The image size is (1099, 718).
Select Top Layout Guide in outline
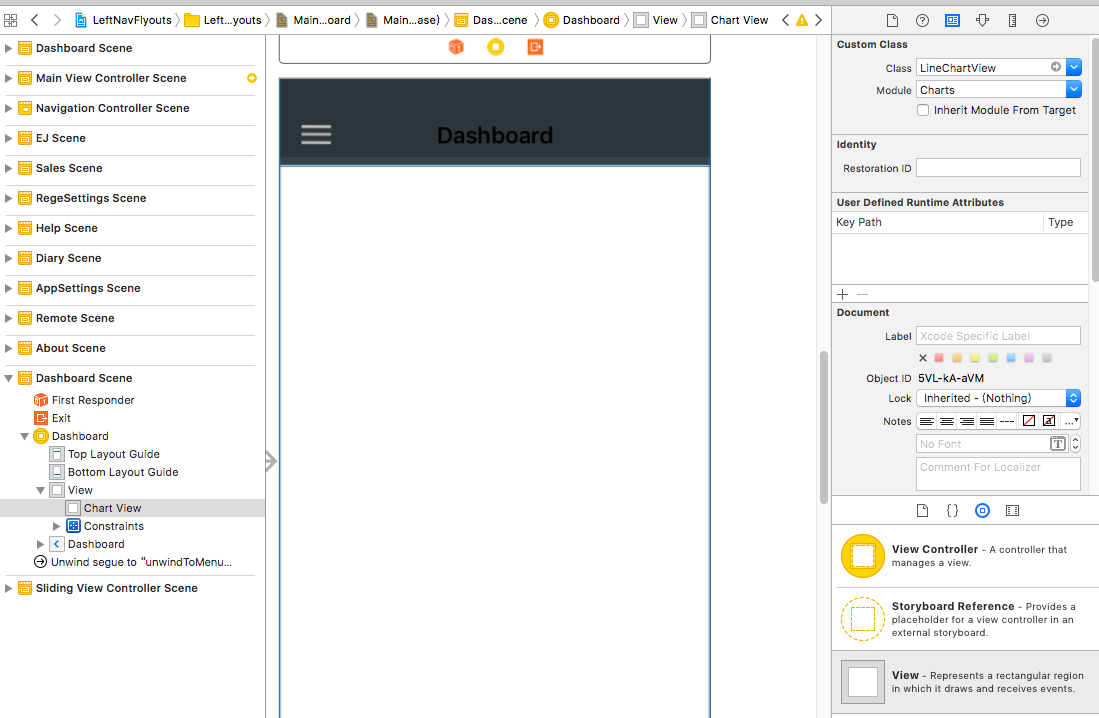(x=113, y=454)
